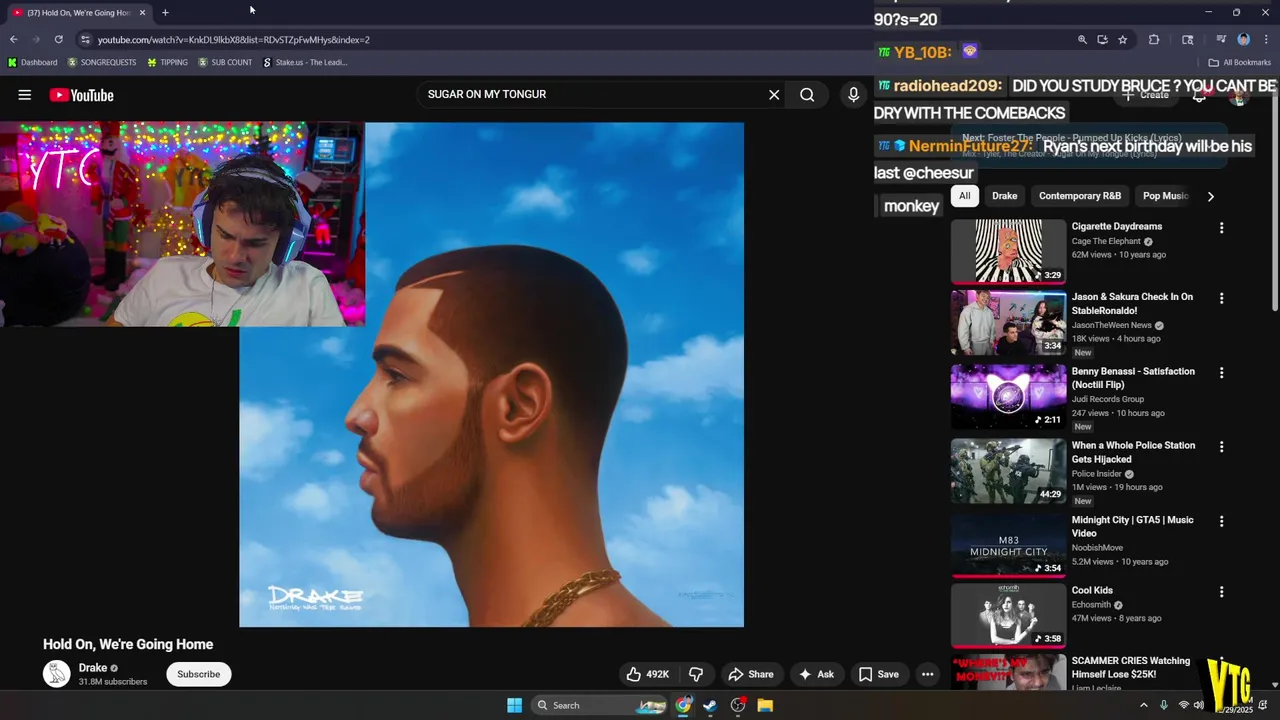Open options for Cool Kids video

tap(1221, 592)
